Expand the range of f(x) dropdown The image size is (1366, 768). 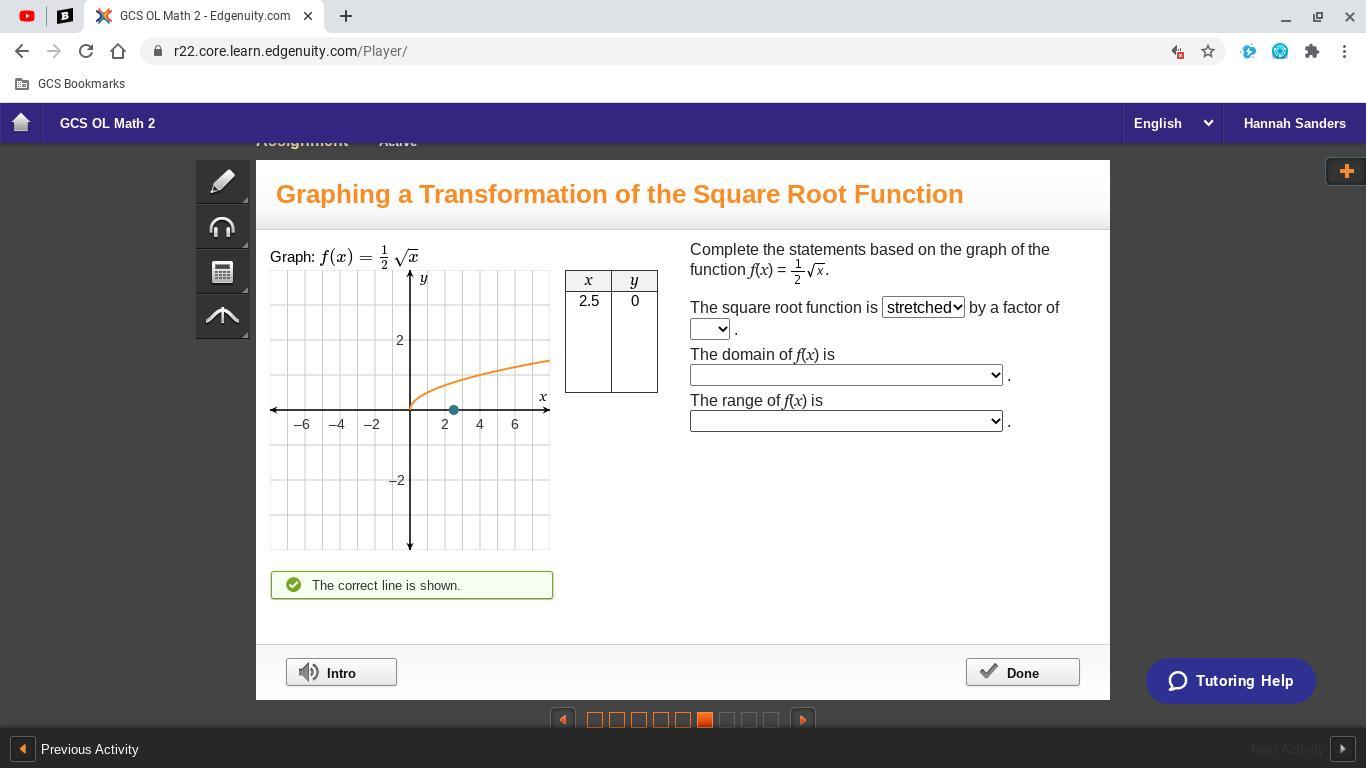[846, 421]
